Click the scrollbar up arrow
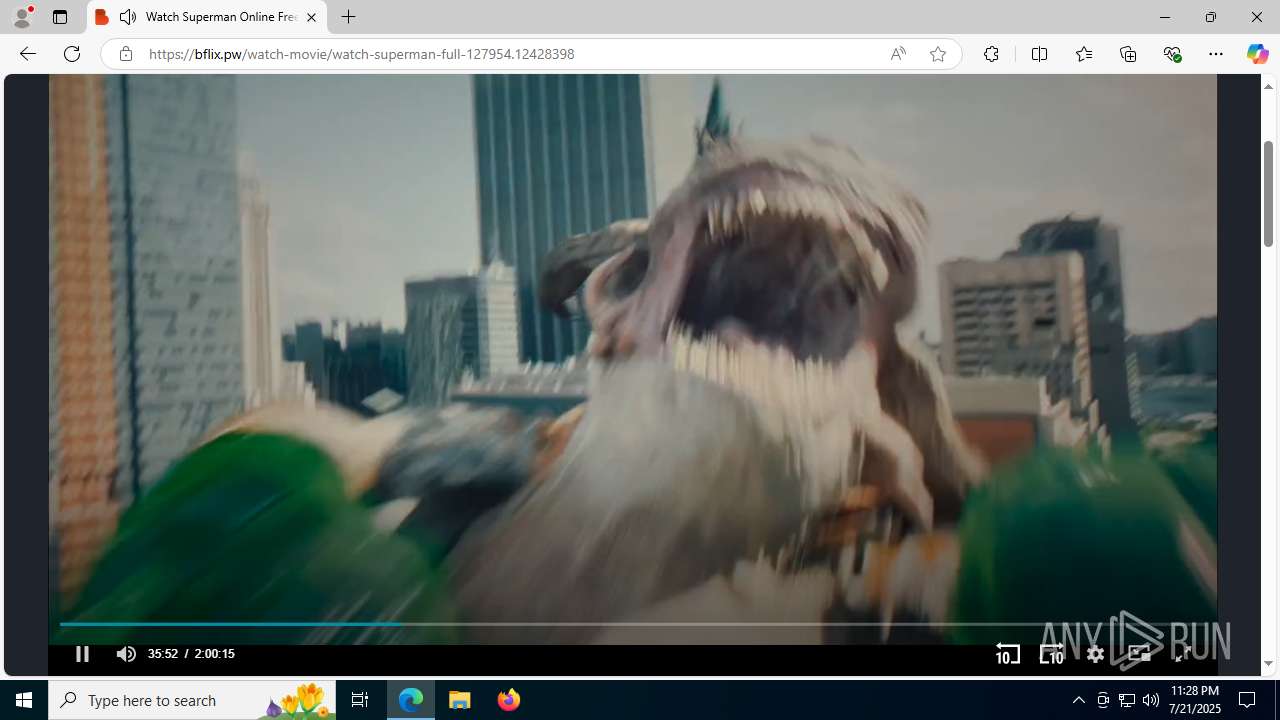1280x720 pixels. (1268, 86)
